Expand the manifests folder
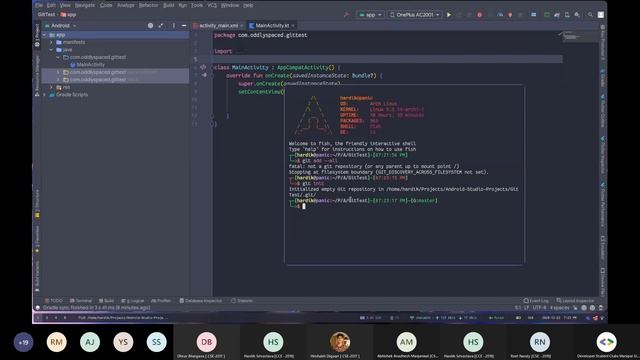The width and height of the screenshot is (640, 360). pos(51,42)
